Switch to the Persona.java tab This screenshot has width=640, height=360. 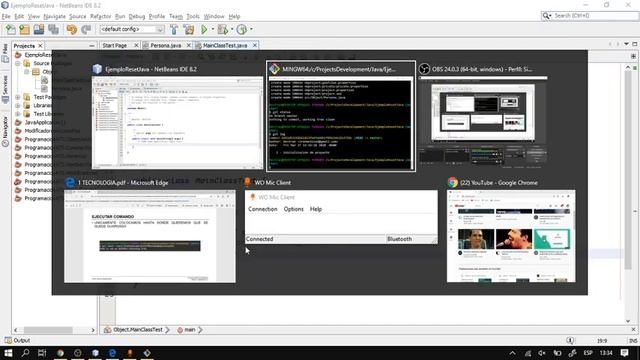pyautogui.click(x=166, y=45)
